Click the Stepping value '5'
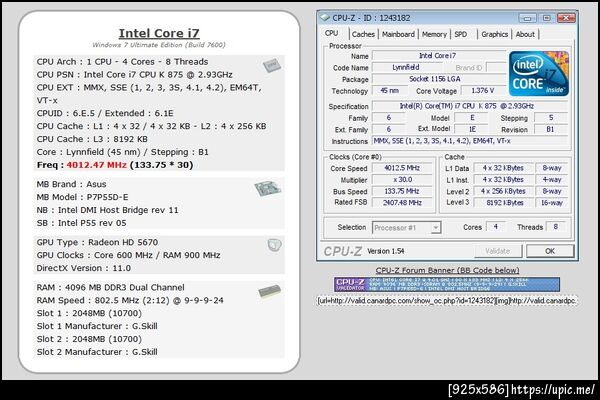This screenshot has height=400, width=600. (x=551, y=118)
